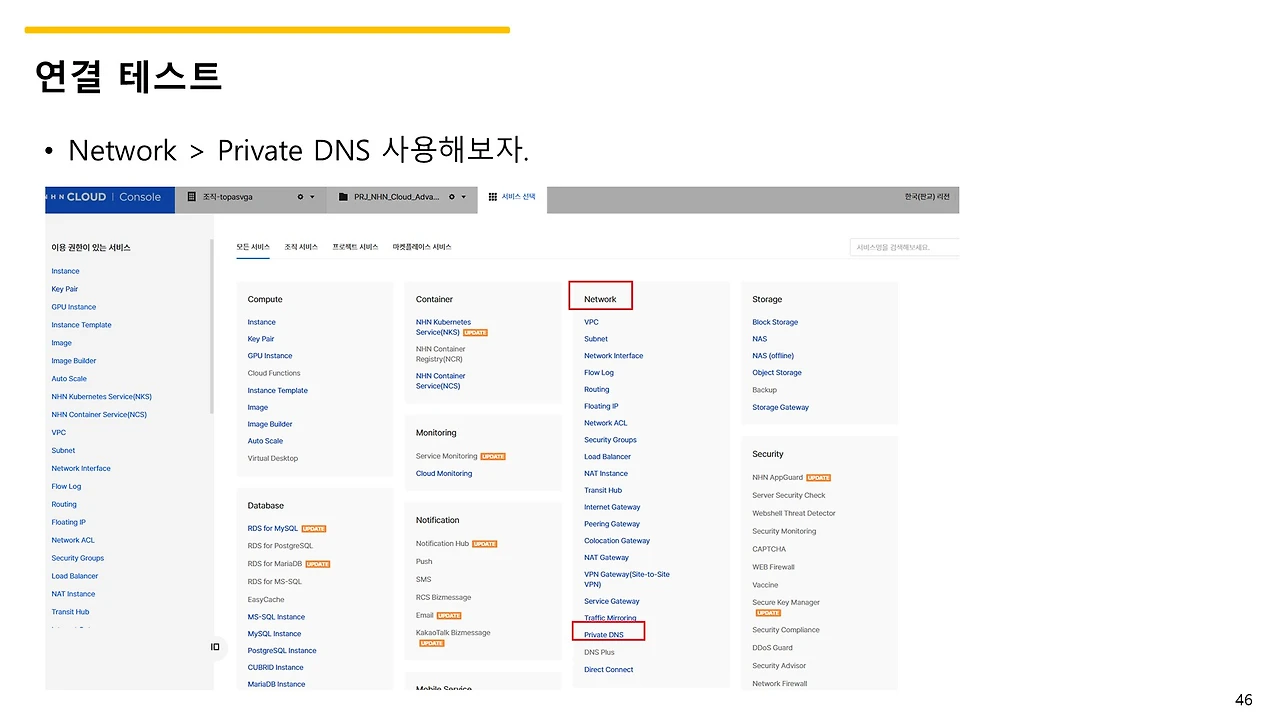Click Instance under the Compute section

pyautogui.click(x=262, y=322)
